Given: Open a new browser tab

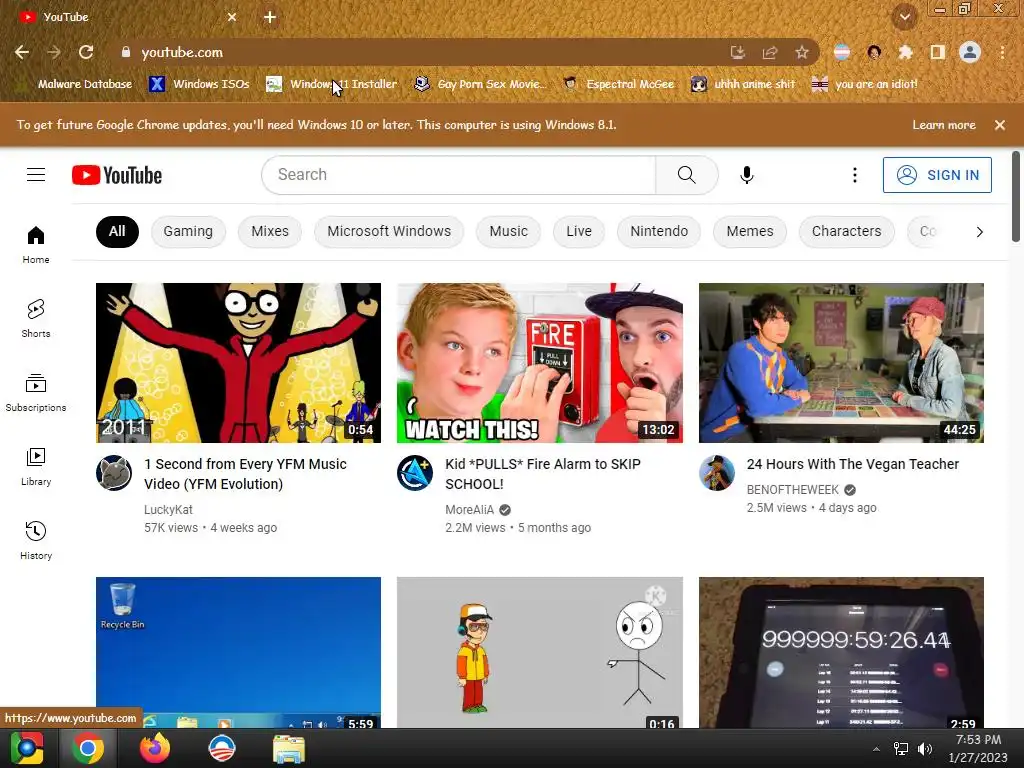Looking at the screenshot, I should click(x=270, y=17).
